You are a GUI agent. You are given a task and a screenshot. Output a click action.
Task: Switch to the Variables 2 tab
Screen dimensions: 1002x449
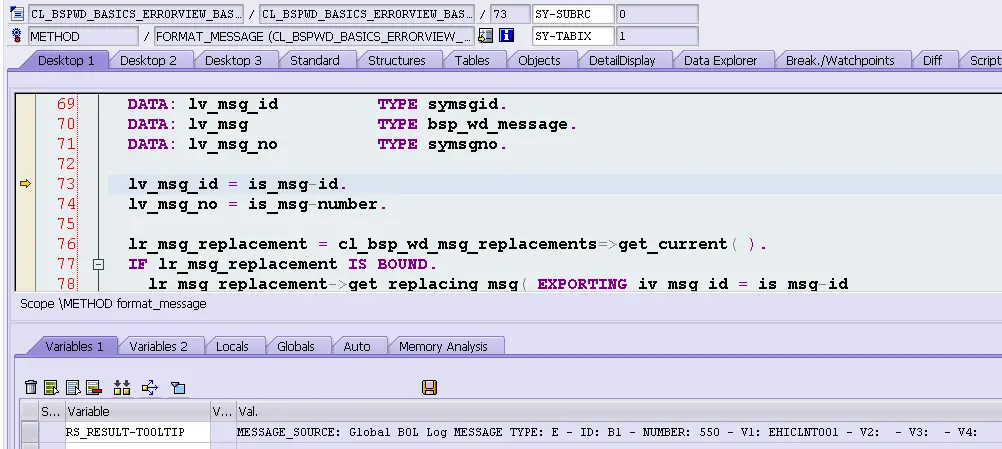(158, 346)
